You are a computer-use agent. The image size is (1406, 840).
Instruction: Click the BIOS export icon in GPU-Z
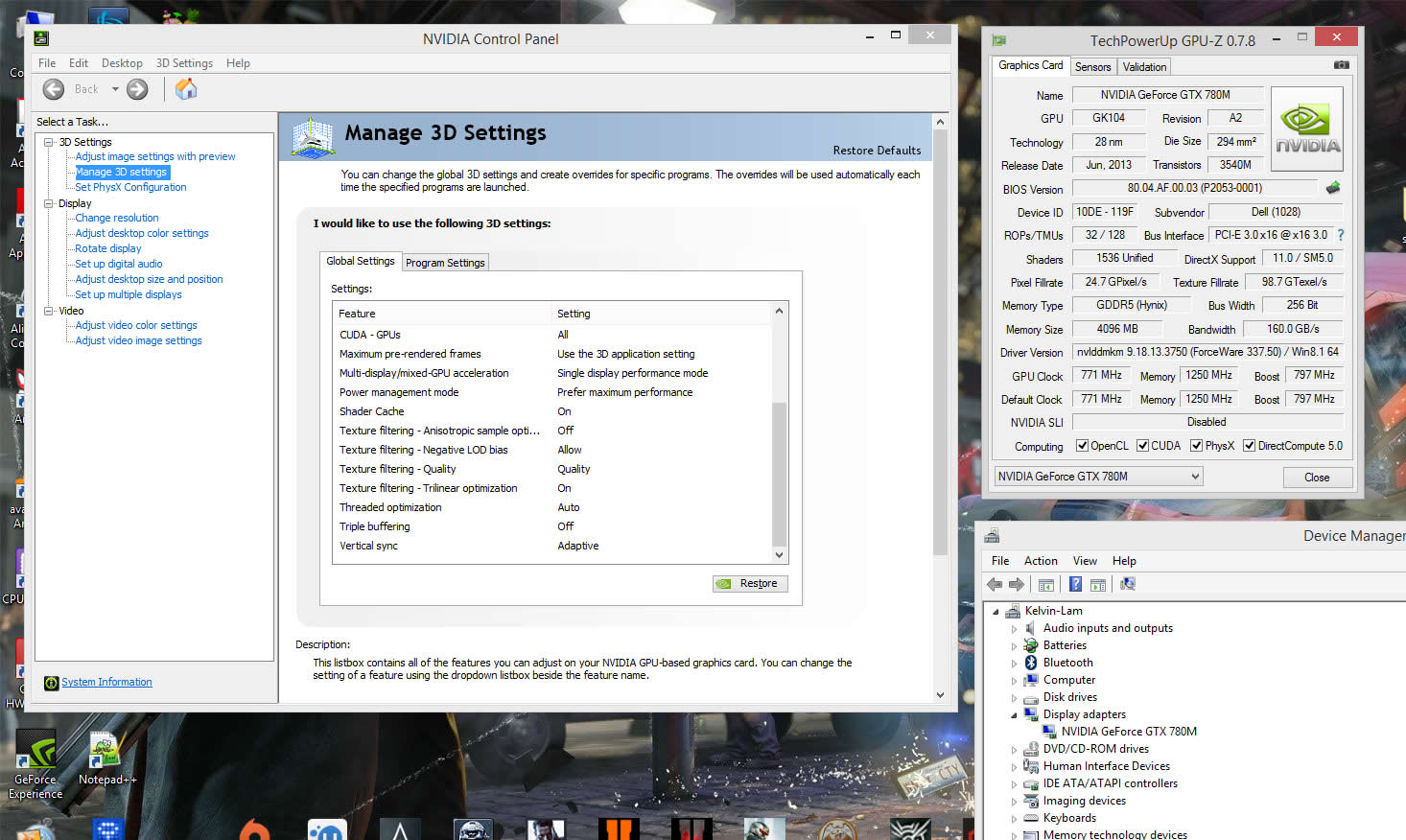click(1332, 188)
